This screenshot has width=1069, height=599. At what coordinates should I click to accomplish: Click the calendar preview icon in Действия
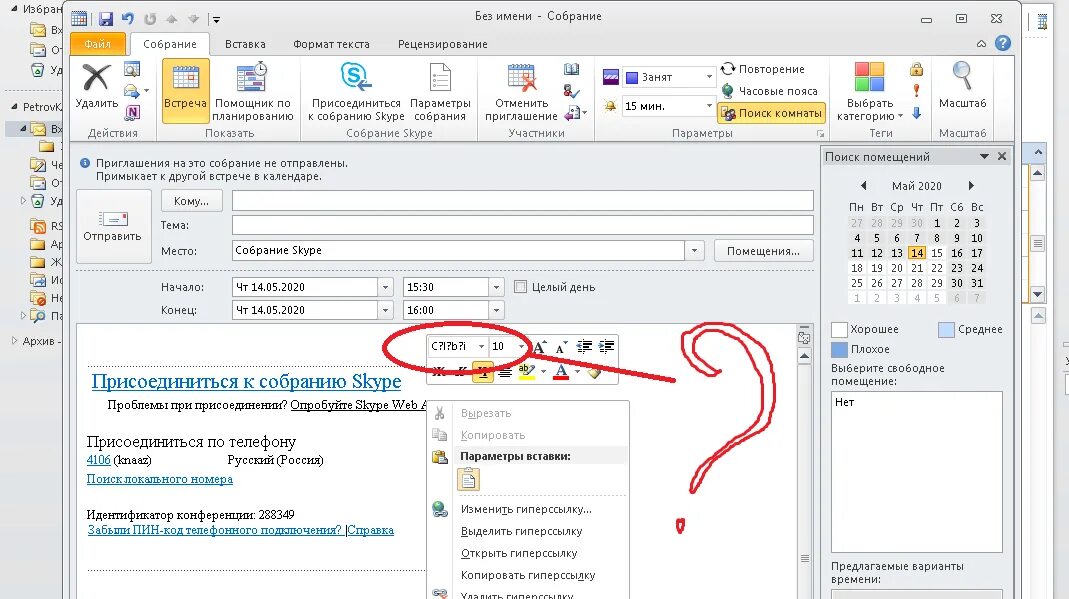[132, 69]
